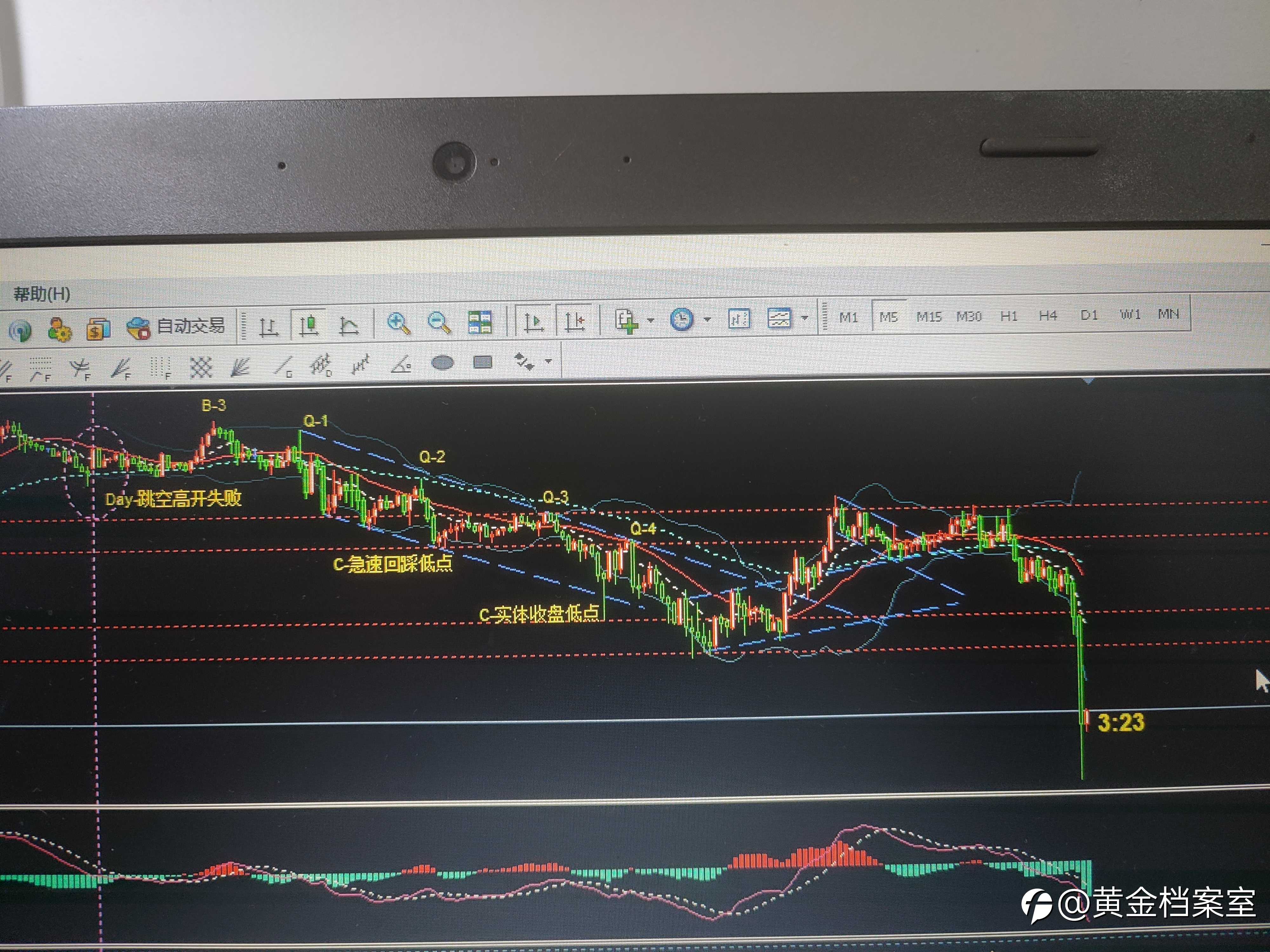Toggle the 自动交易 AutoTrading button
Screen dimensions: 1270x952
pyautogui.click(x=176, y=327)
